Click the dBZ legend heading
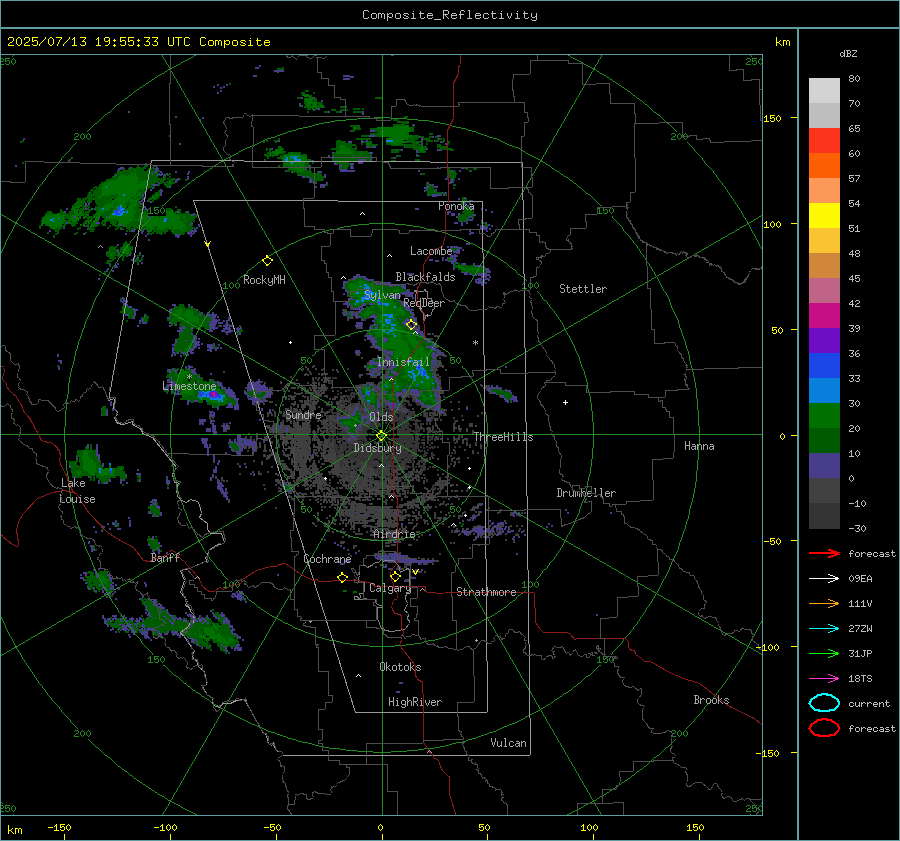The height and width of the screenshot is (841, 900). click(x=848, y=53)
